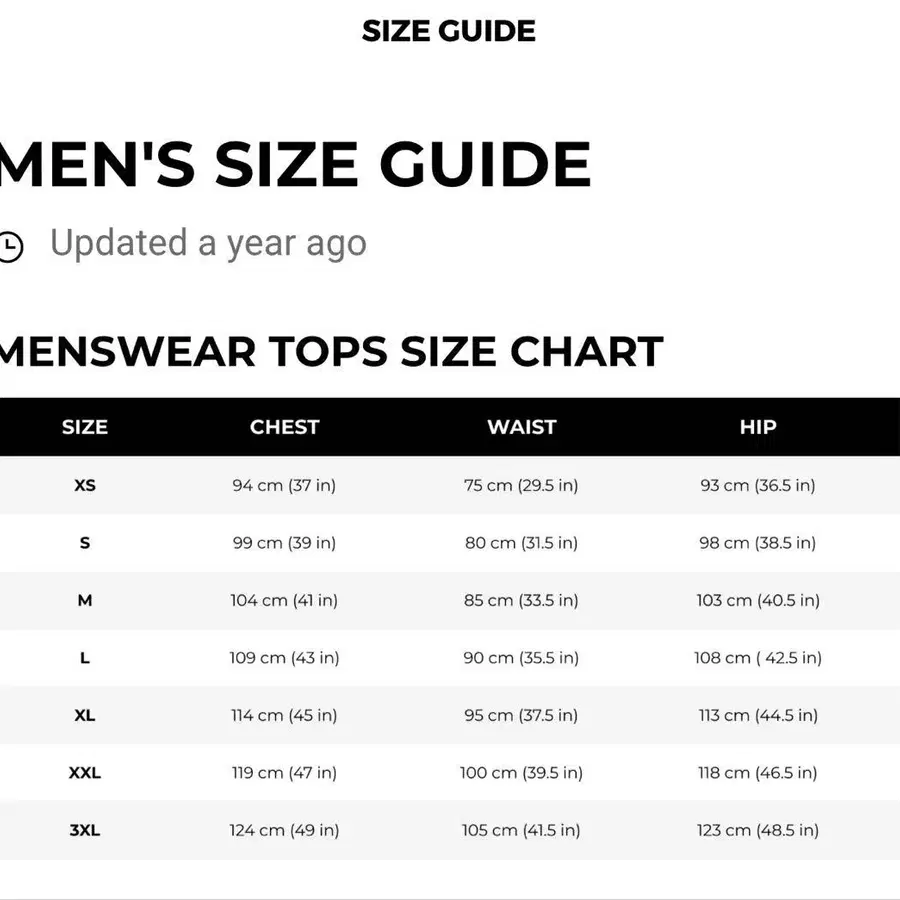Viewport: 900px width, 900px height.
Task: Click the clock icon beside Updated text
Action: tap(10, 246)
